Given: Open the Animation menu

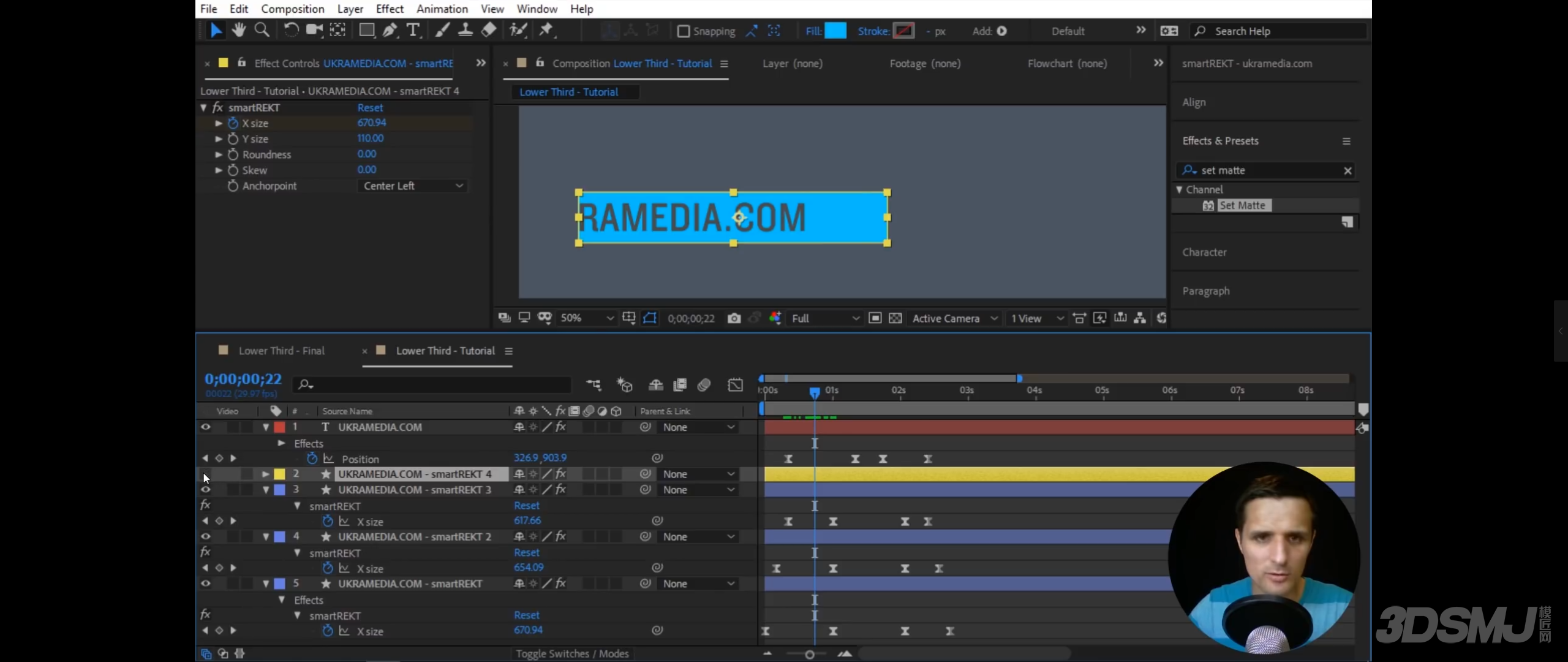Looking at the screenshot, I should tap(442, 9).
